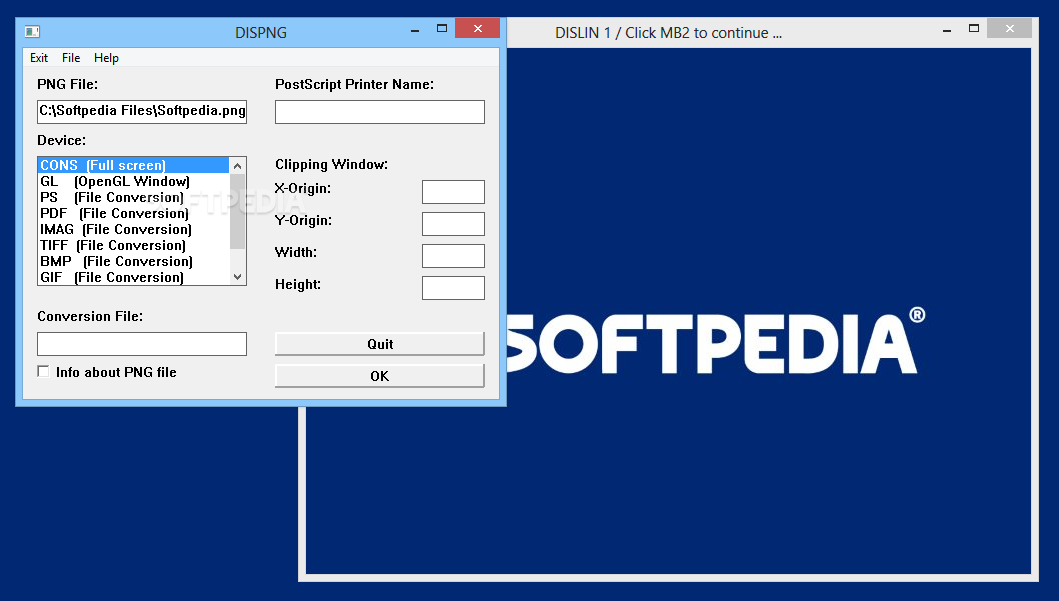Close the DISPNG window
This screenshot has height=601, width=1059.
pos(477,28)
